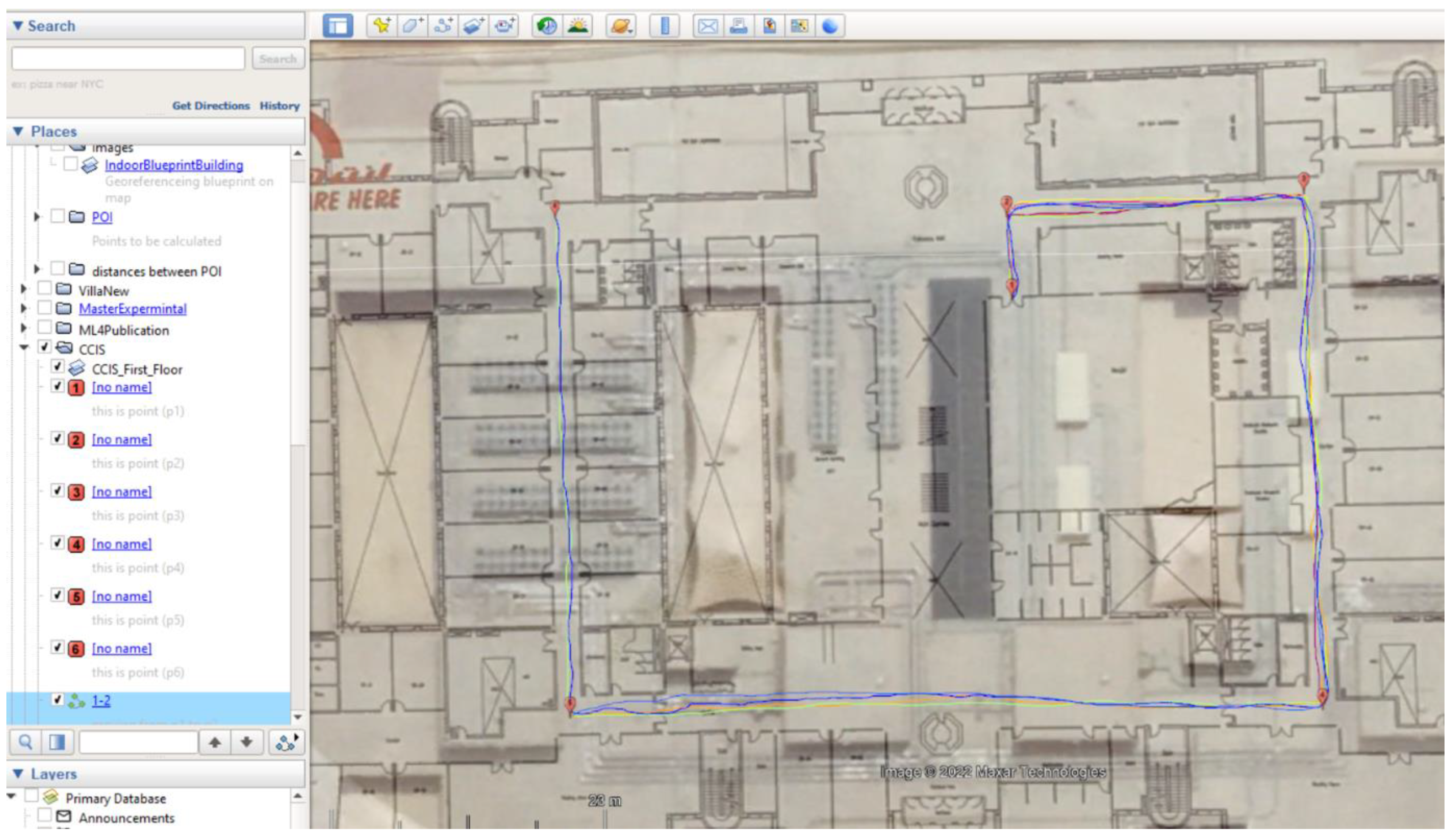Collapse the Places panel header
The height and width of the screenshot is (839, 1456).
[x=18, y=131]
